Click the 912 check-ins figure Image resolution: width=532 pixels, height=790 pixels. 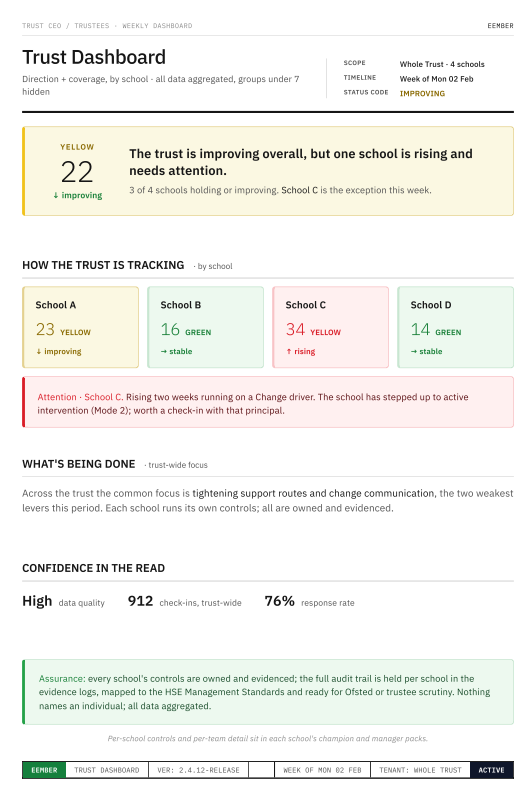pos(141,601)
